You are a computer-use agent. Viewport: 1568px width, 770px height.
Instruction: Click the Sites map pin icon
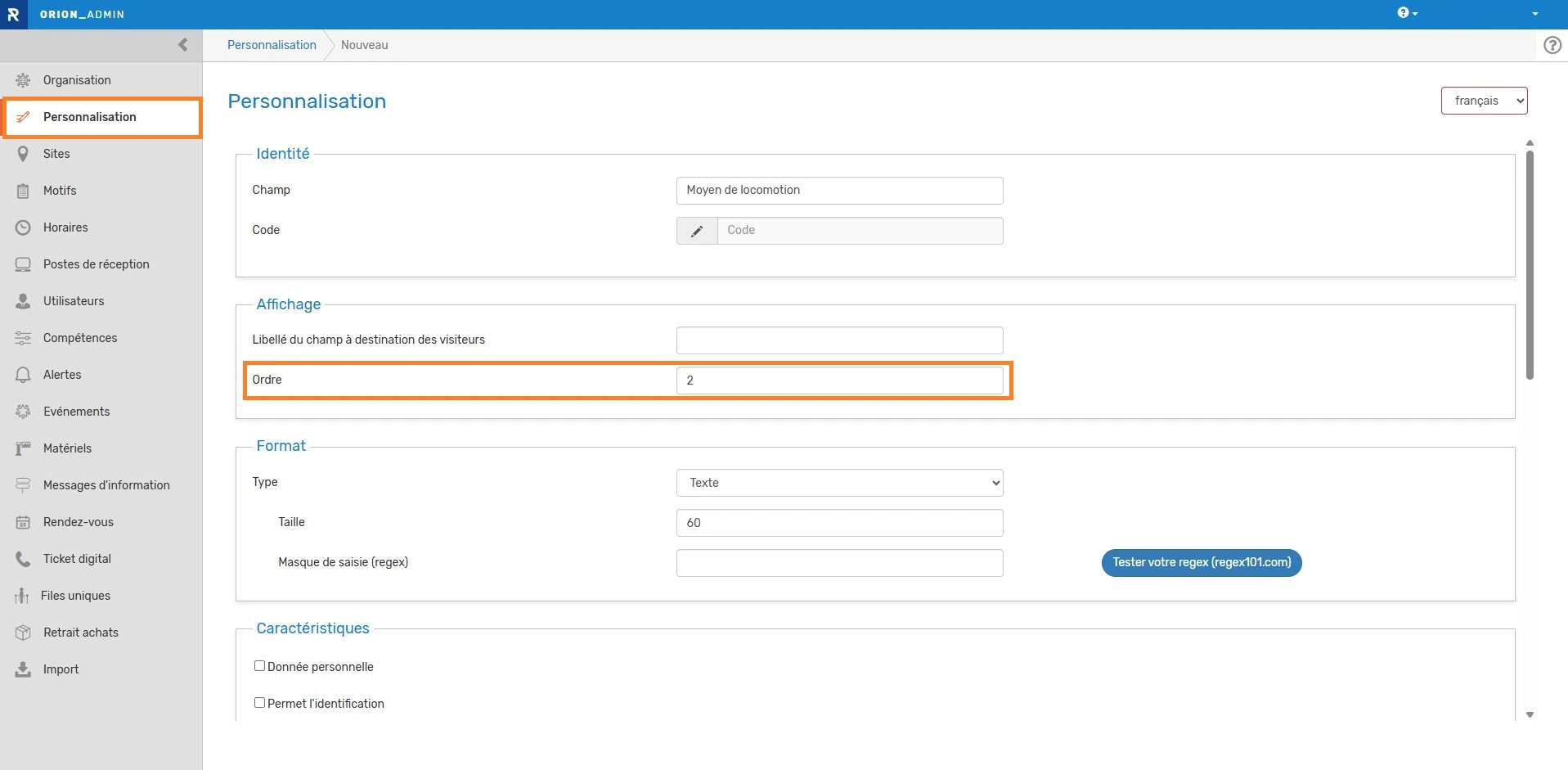(x=23, y=154)
